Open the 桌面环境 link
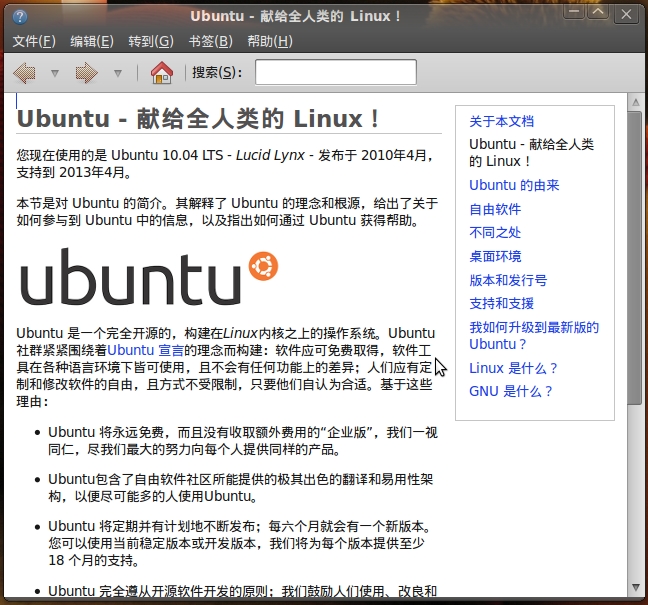Screen dimensions: 648x605 495,256
